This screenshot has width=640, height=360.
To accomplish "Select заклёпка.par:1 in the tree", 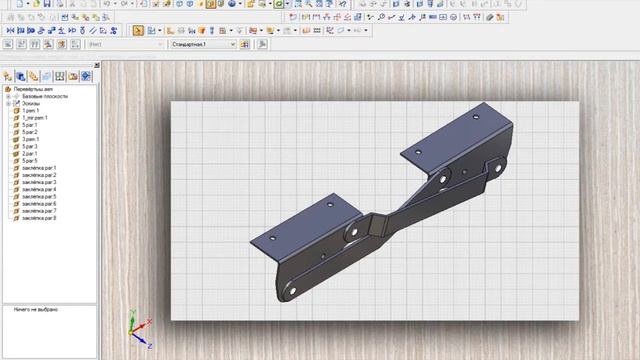I will [x=39, y=168].
